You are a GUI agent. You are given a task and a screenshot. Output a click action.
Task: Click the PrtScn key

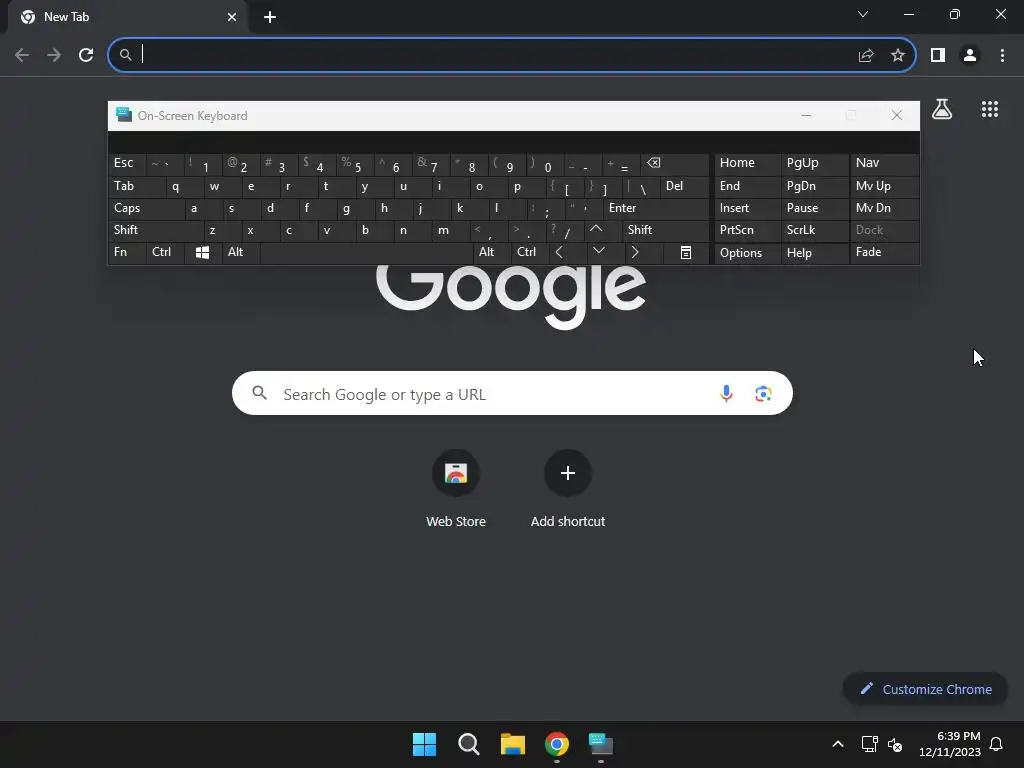[747, 230]
